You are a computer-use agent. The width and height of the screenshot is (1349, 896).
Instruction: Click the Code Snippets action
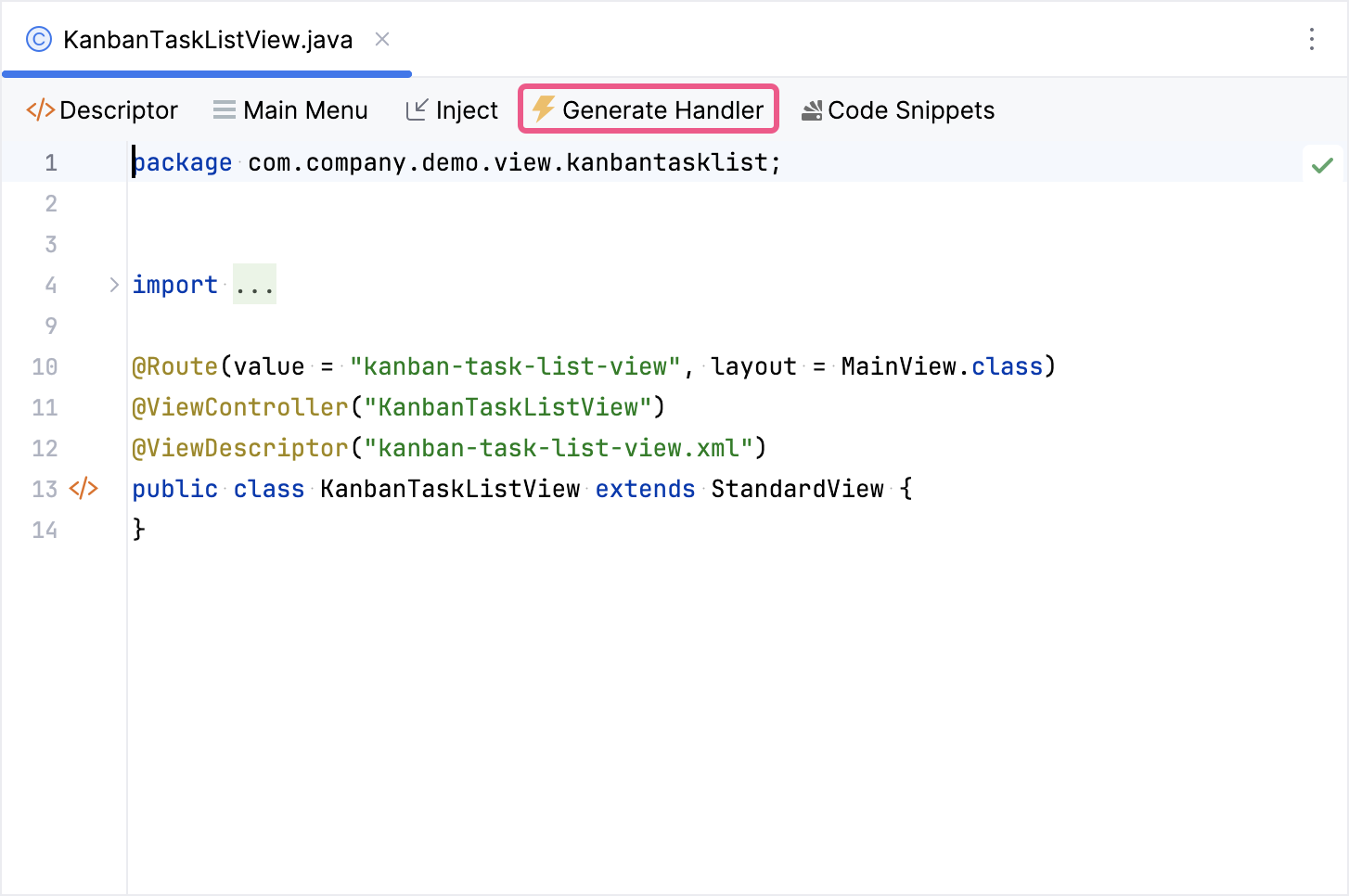[897, 109]
